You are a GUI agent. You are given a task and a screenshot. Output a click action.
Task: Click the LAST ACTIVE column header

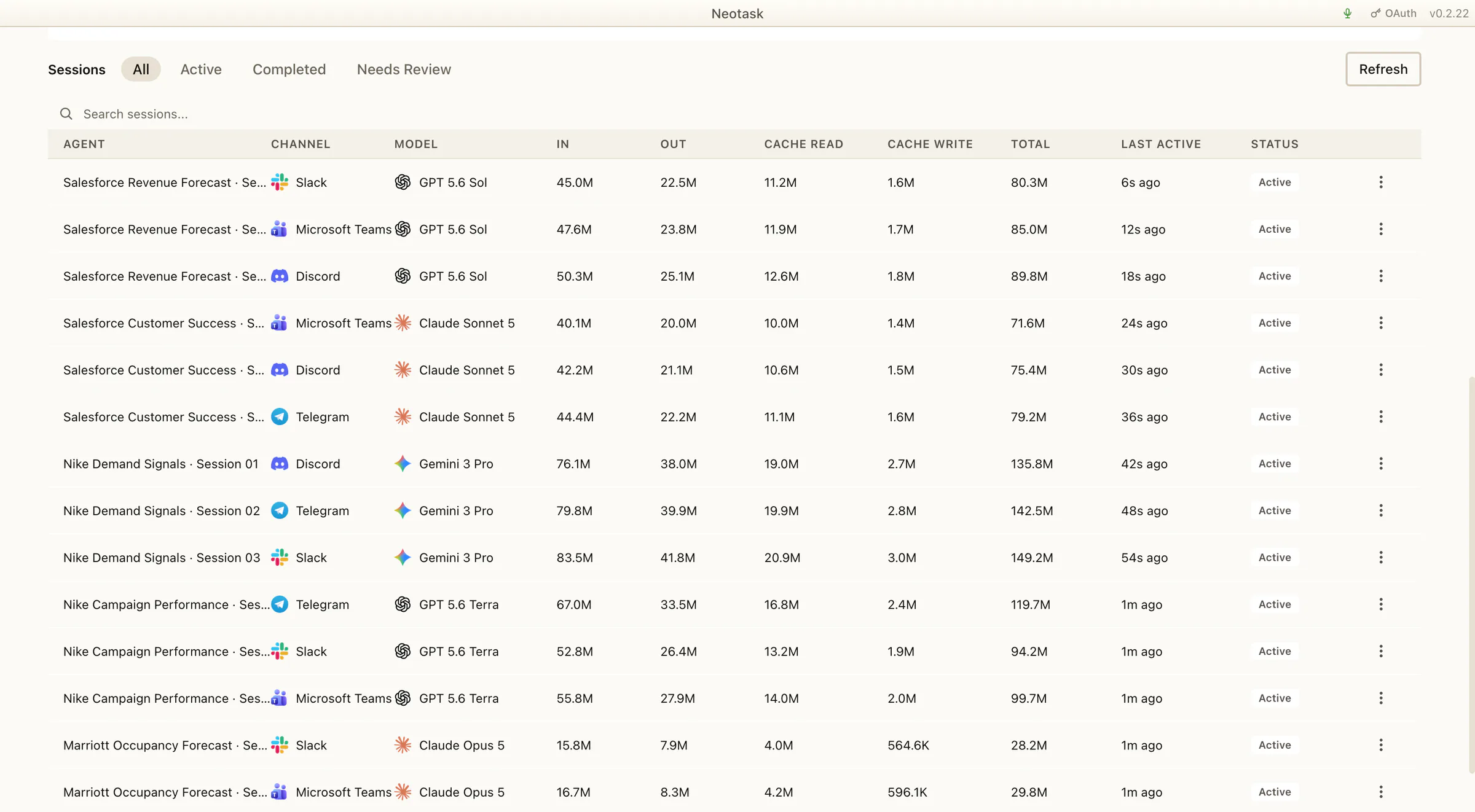[x=1161, y=144]
